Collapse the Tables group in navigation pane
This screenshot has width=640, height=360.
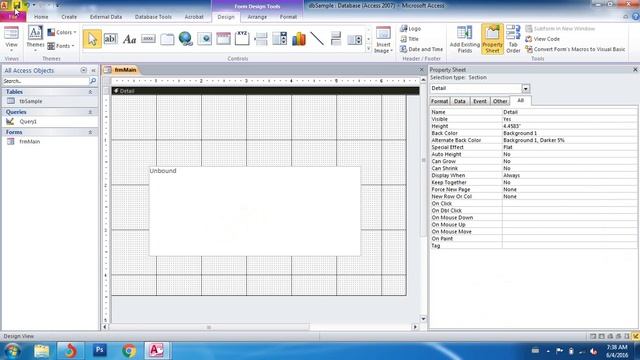[x=90, y=92]
